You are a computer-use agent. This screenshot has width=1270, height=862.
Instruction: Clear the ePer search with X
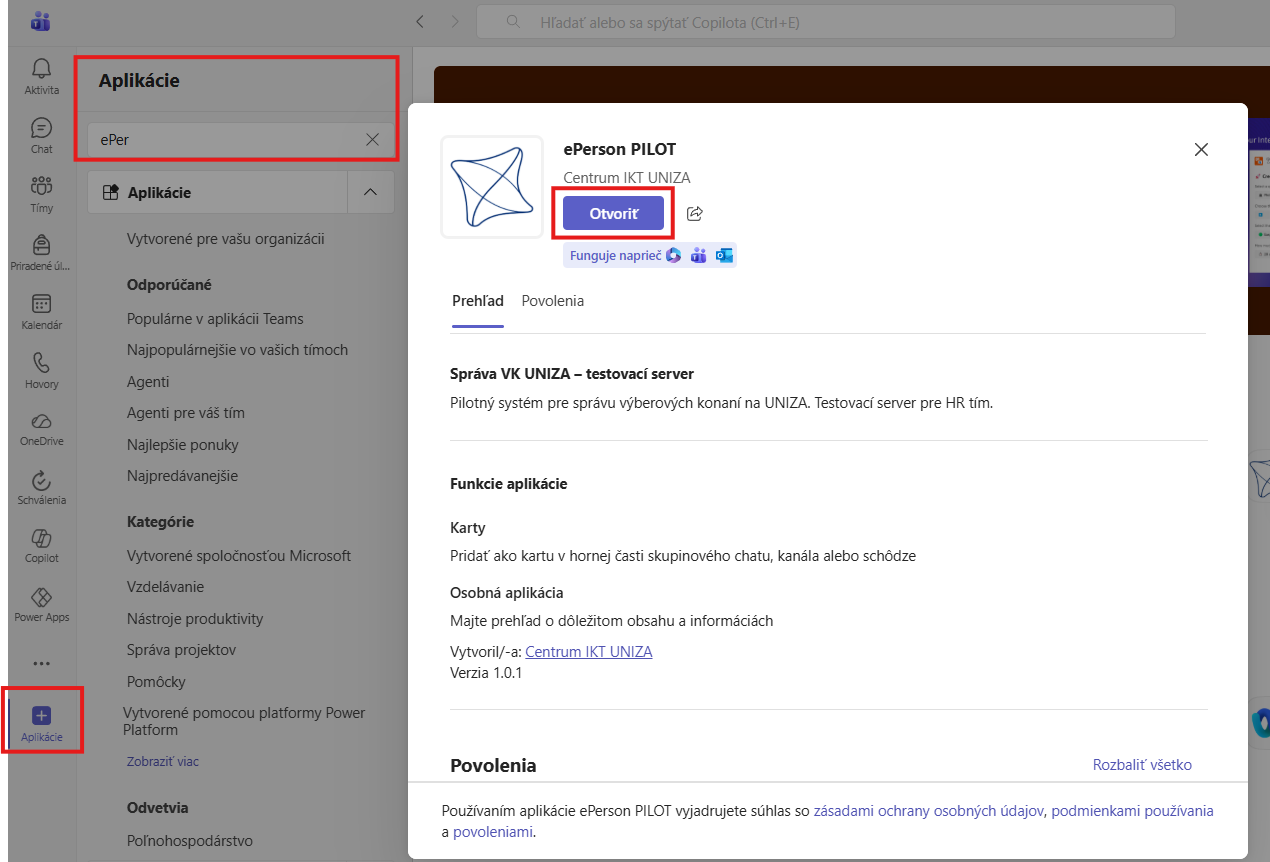372,140
